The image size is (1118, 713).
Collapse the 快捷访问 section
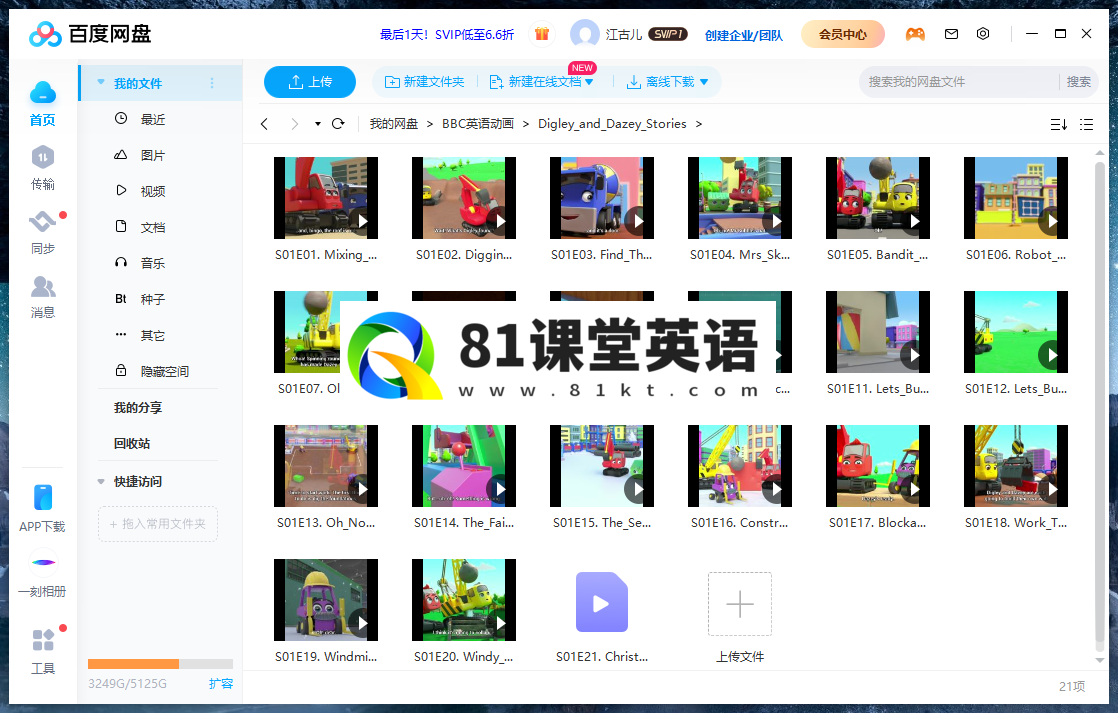click(x=101, y=482)
